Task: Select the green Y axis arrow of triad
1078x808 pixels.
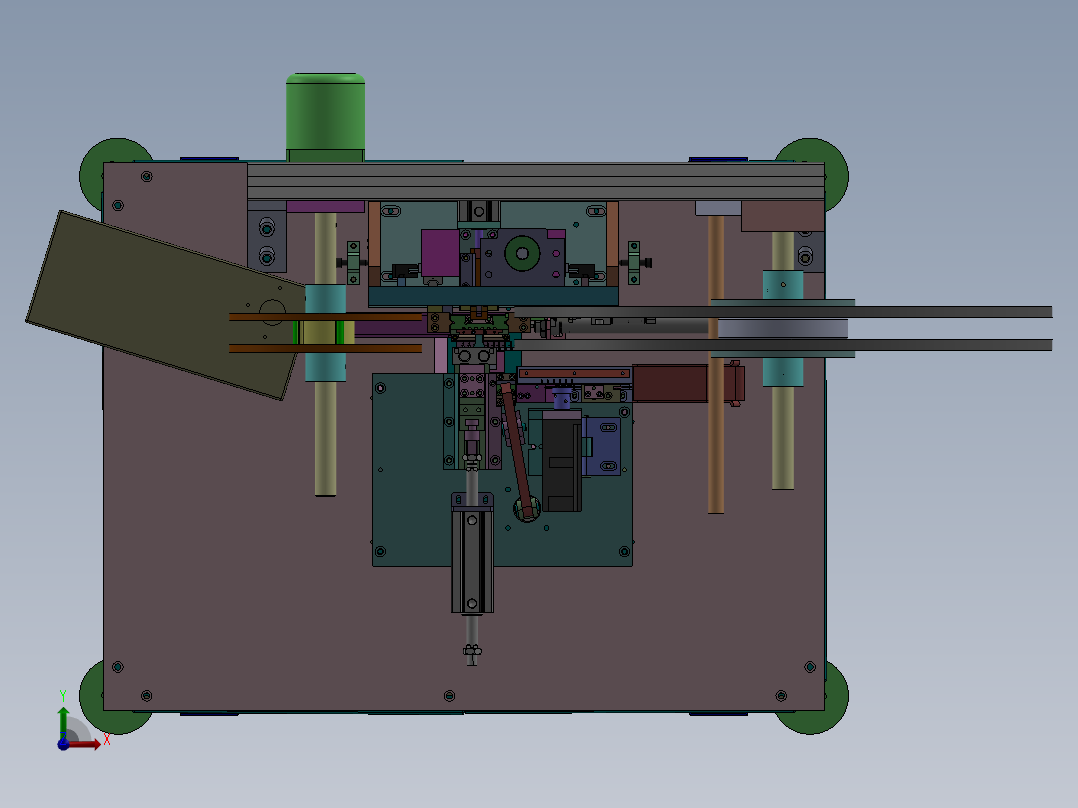Action: coord(63,722)
